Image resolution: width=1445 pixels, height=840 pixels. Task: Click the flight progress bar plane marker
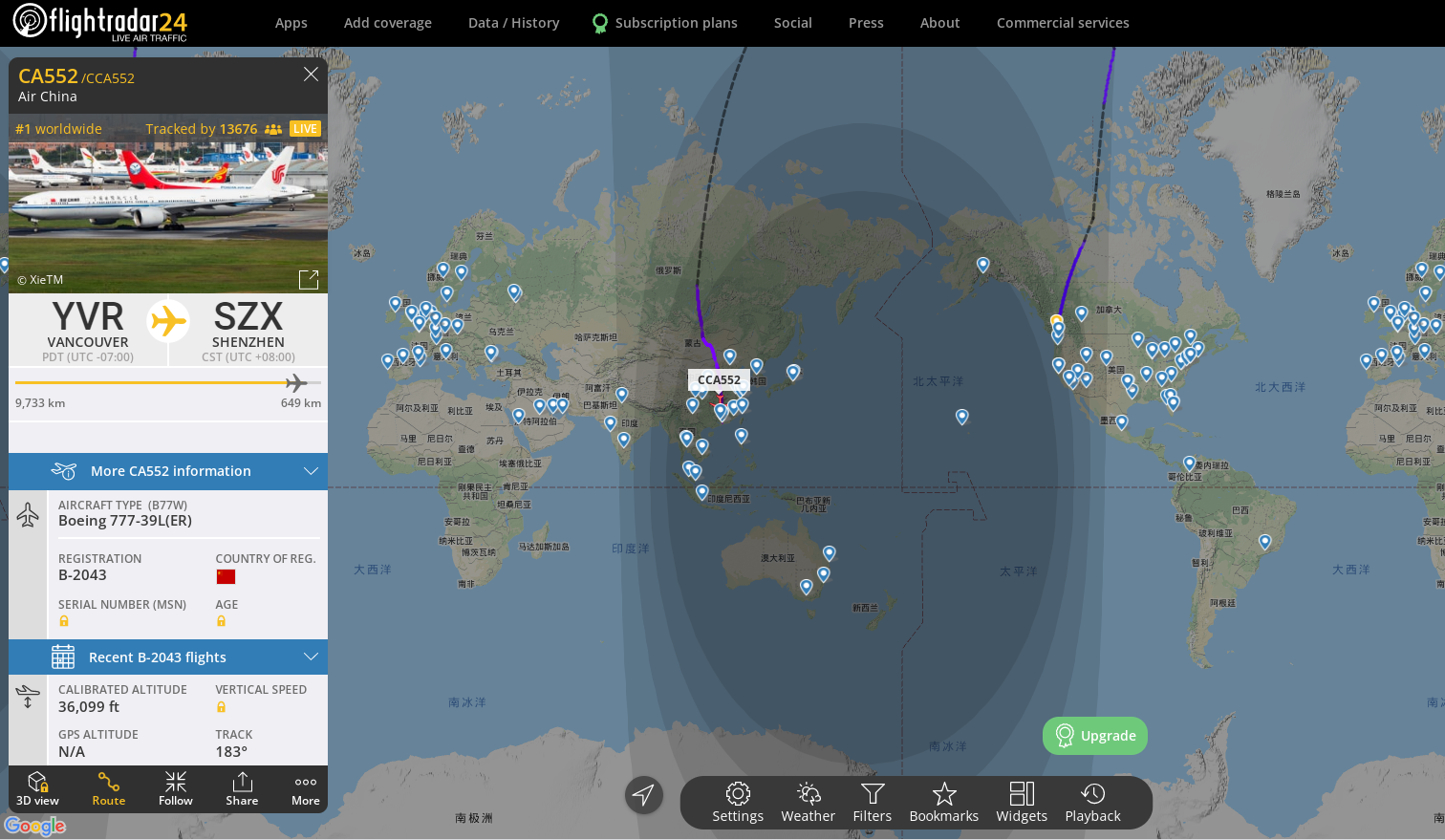coord(296,383)
